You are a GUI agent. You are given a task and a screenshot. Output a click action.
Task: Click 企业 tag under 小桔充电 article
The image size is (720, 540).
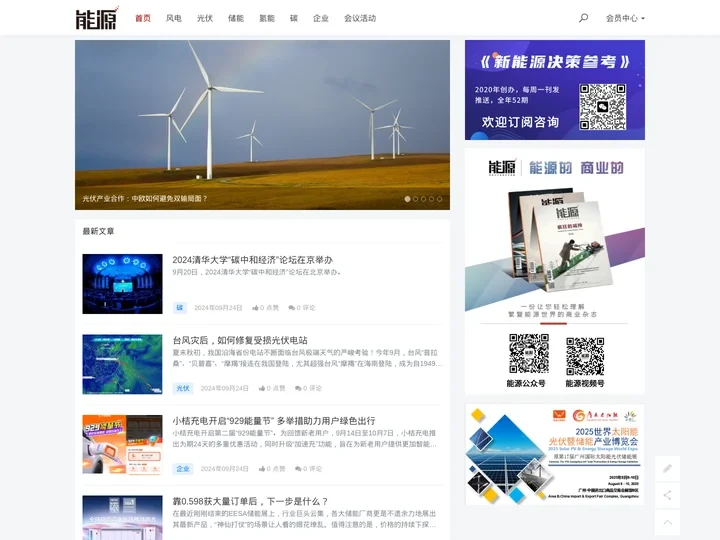point(183,469)
